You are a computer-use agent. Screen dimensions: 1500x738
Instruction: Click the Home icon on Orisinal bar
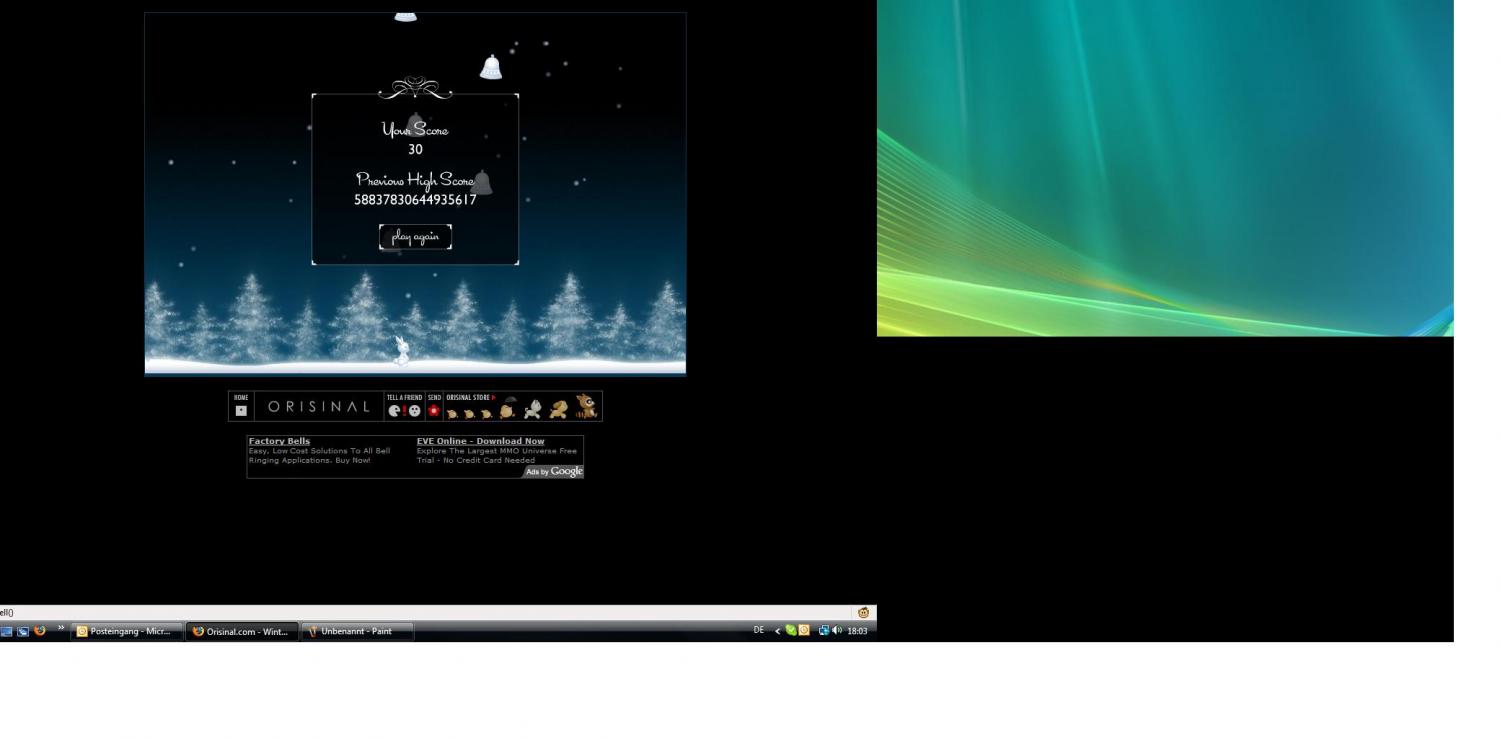pos(241,410)
